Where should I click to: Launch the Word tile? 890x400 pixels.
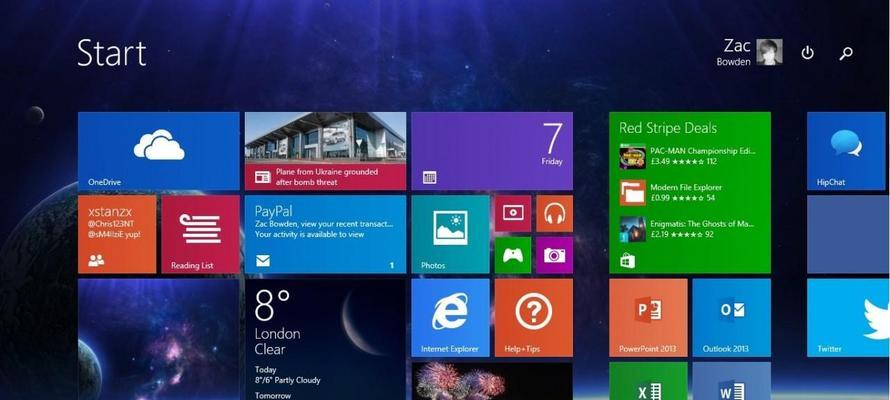tap(732, 381)
